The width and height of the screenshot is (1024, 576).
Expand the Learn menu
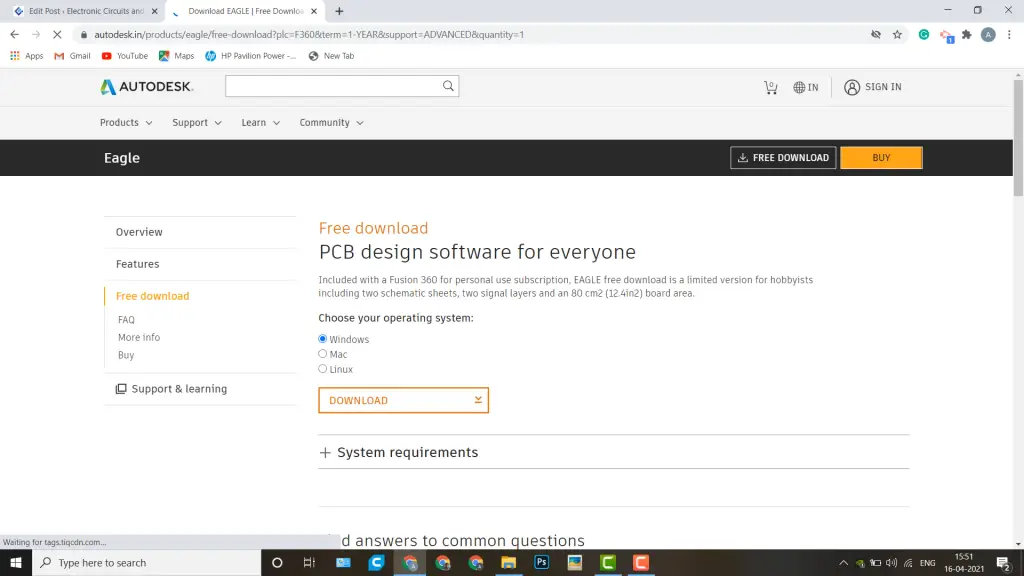[261, 123]
